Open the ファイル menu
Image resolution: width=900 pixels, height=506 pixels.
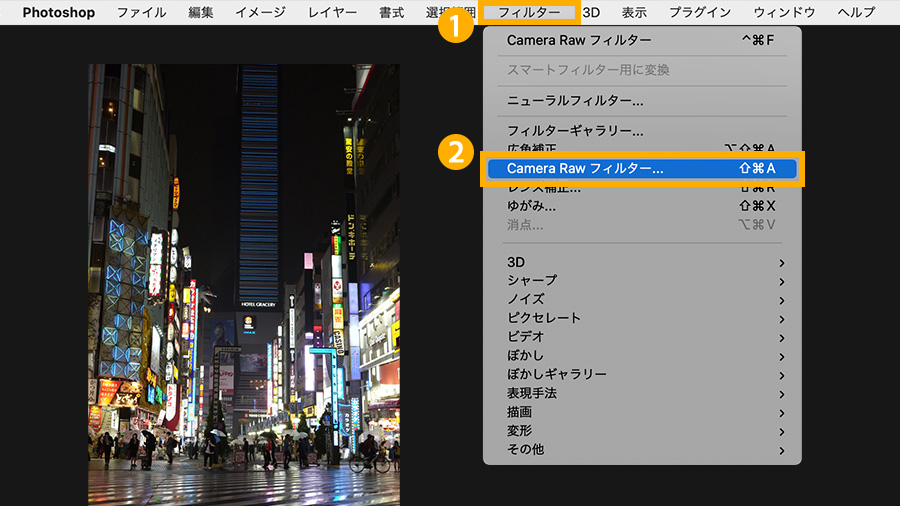click(x=141, y=12)
